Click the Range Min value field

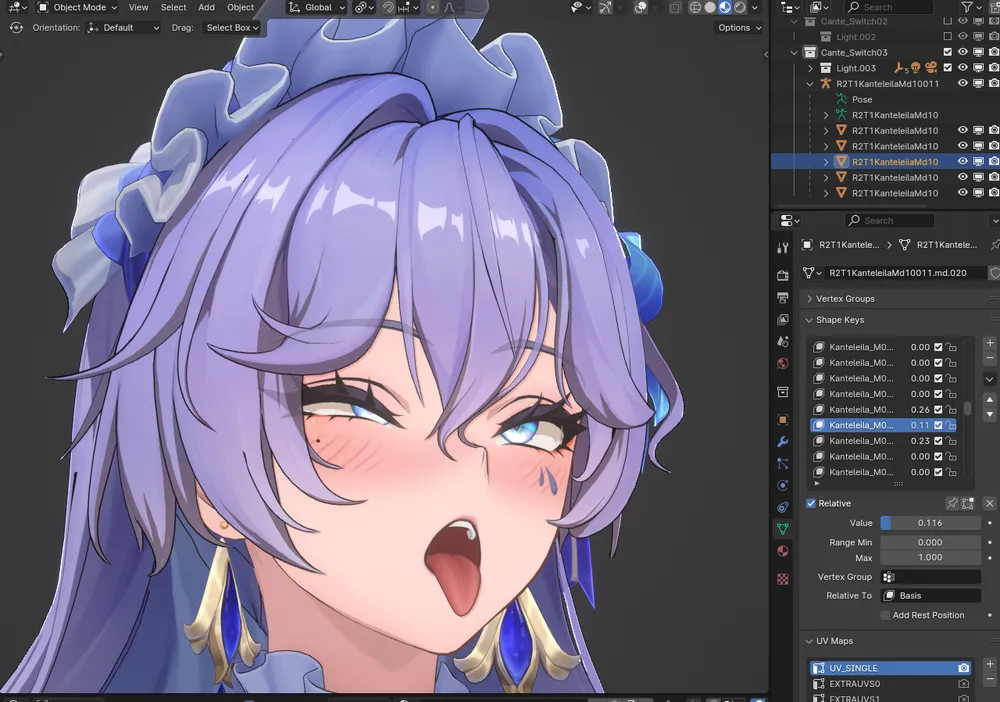point(930,543)
